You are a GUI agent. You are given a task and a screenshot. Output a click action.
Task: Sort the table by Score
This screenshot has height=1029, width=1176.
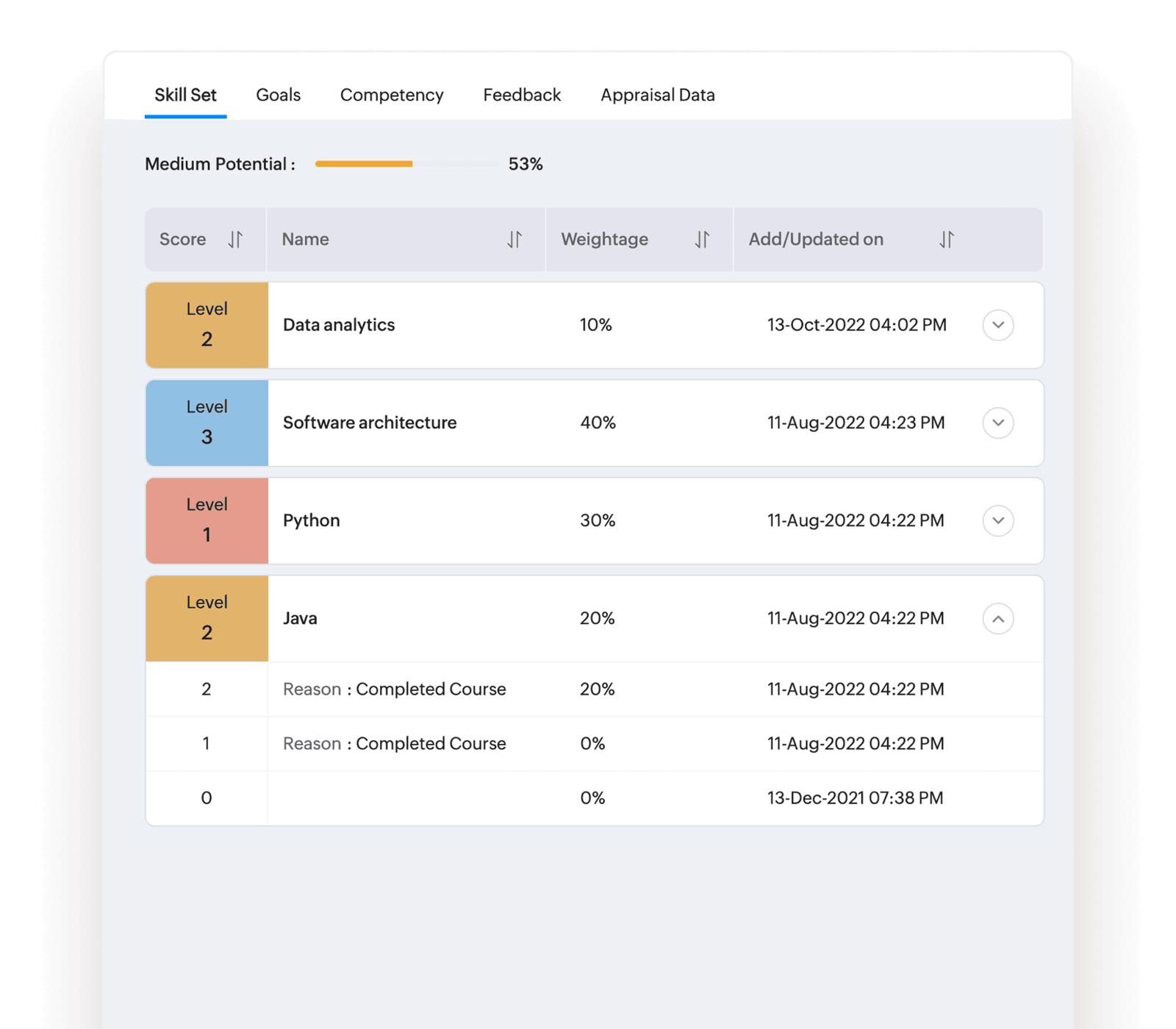pyautogui.click(x=235, y=240)
